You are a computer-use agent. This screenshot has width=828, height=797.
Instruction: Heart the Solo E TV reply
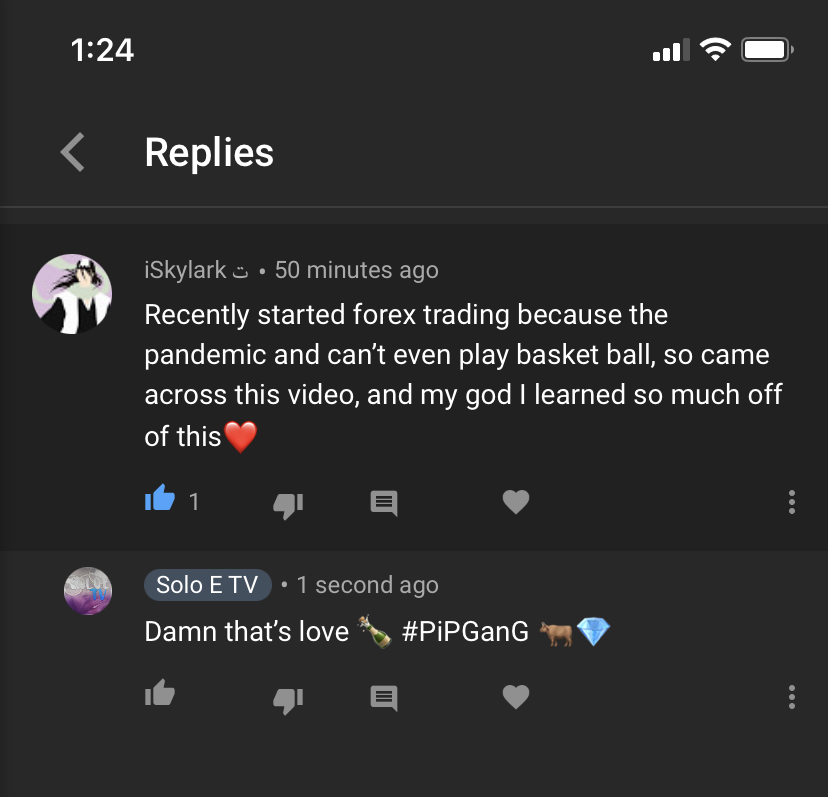click(516, 696)
